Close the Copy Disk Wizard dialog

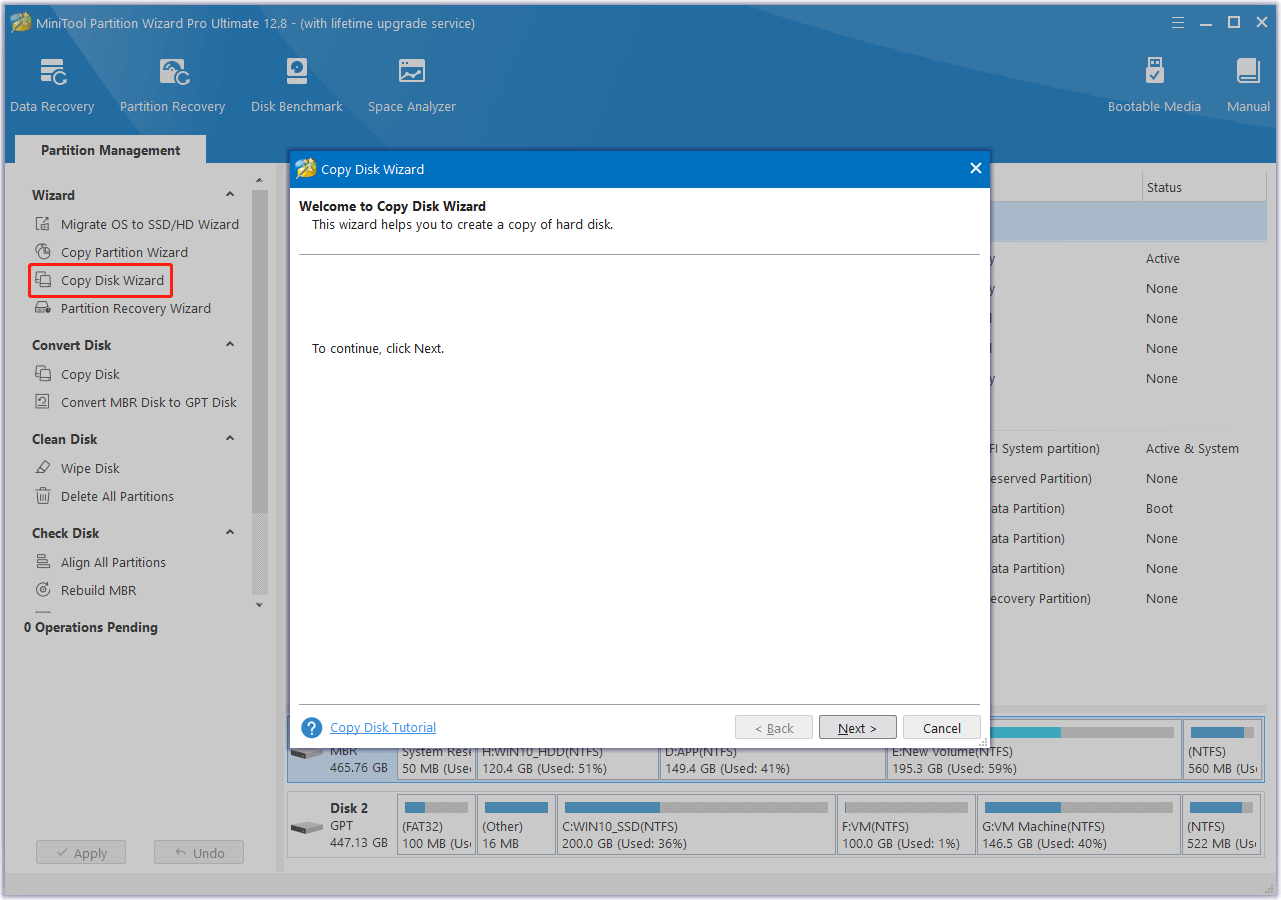coord(976,168)
